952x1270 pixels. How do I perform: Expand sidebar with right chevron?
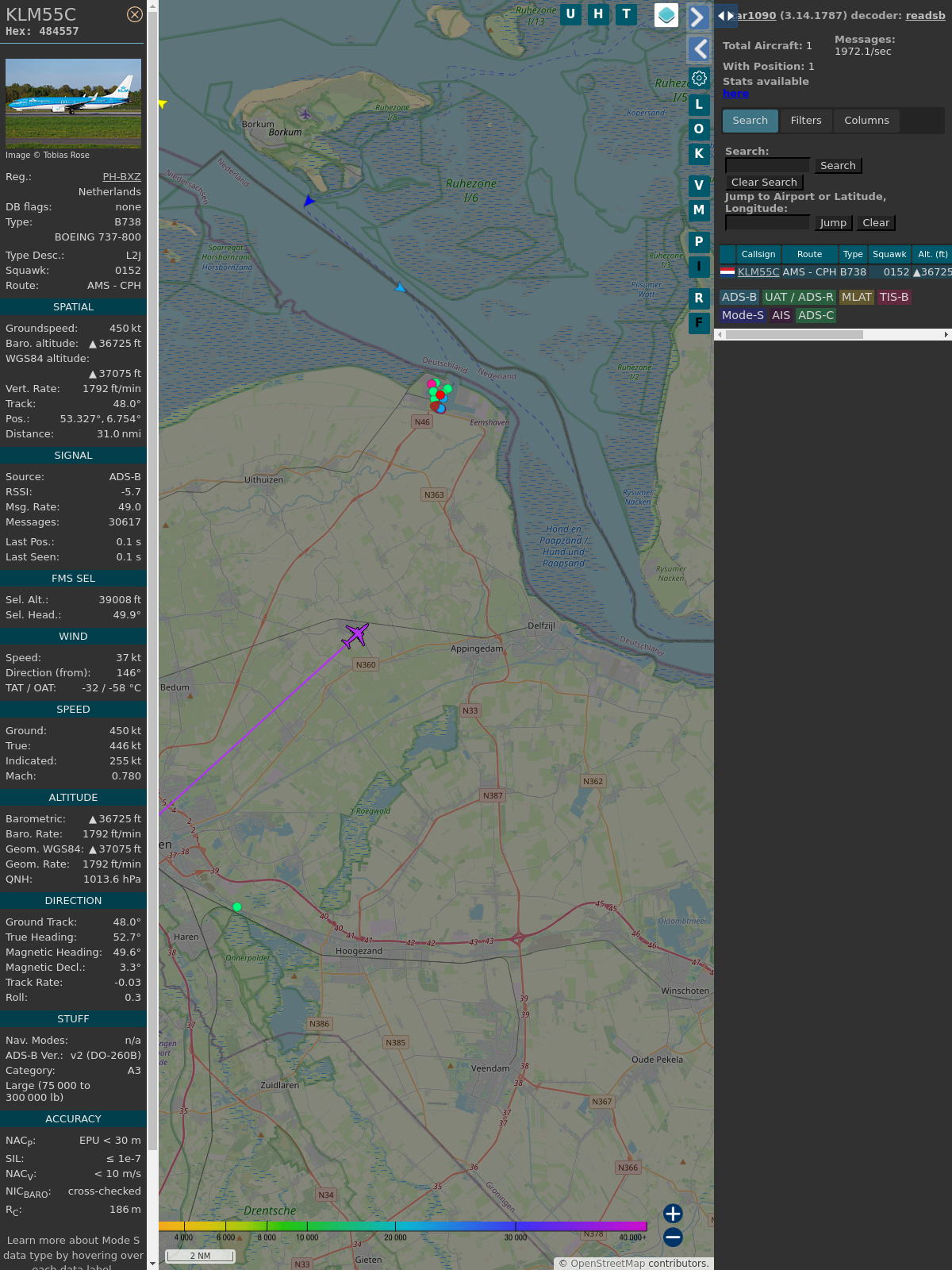[x=697, y=17]
